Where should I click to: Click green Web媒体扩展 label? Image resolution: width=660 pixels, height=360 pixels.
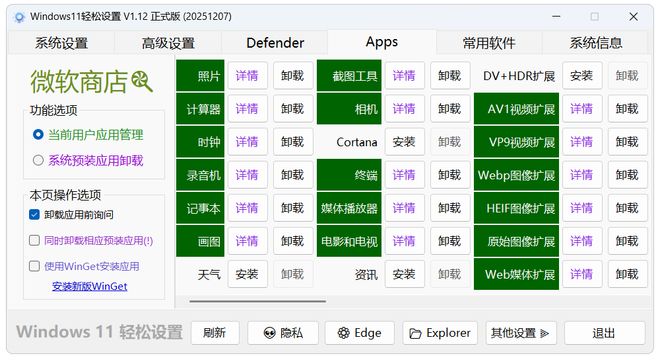pos(516,275)
